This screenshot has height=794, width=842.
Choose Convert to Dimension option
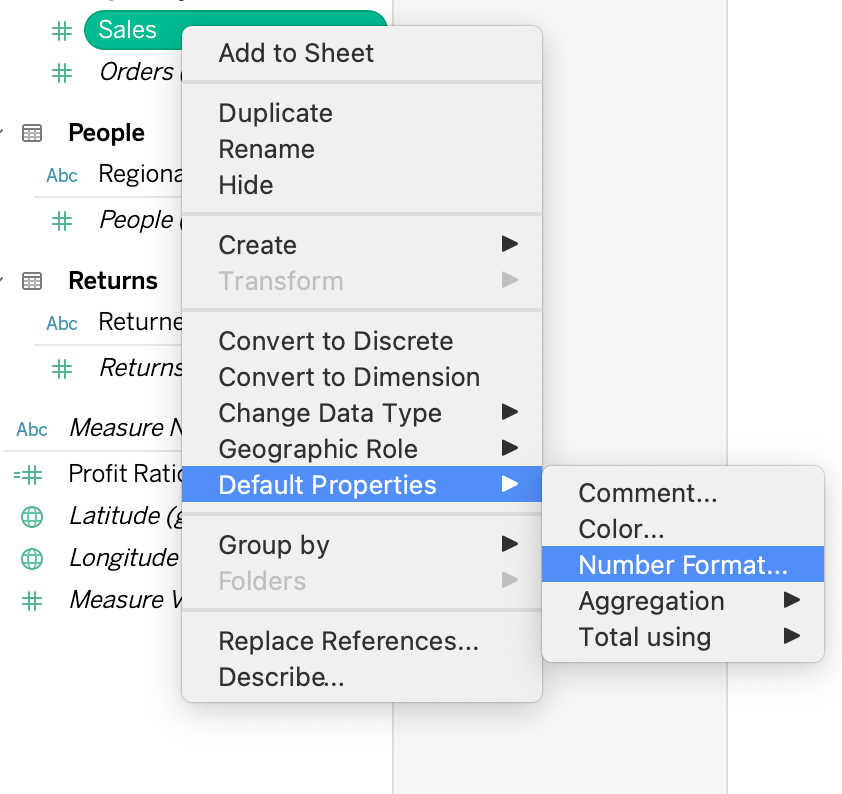click(349, 377)
